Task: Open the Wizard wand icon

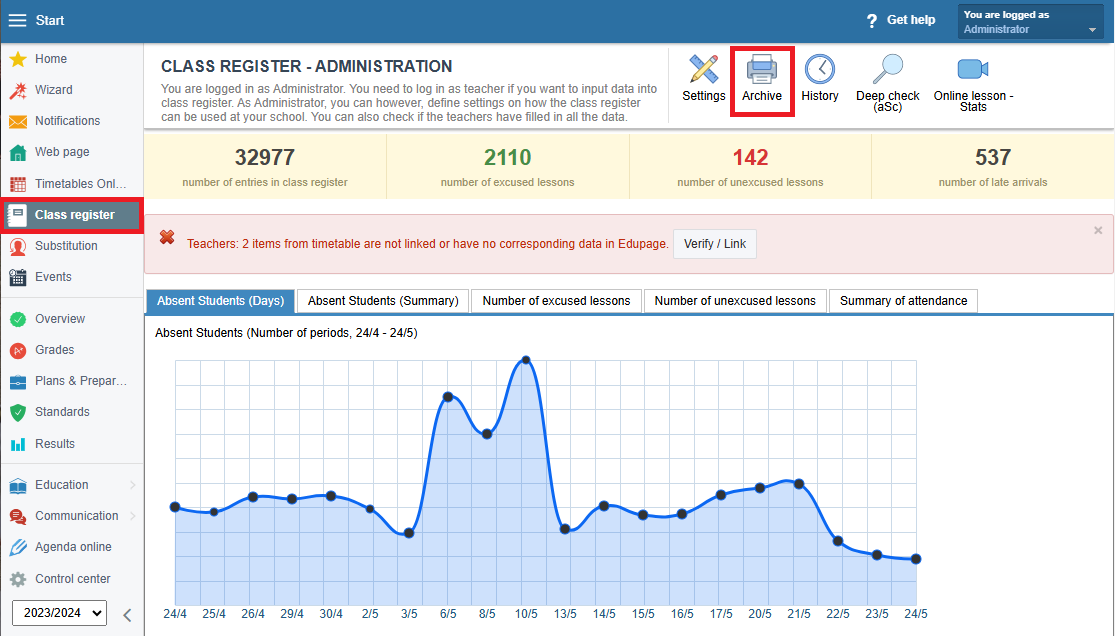Action: tap(18, 90)
